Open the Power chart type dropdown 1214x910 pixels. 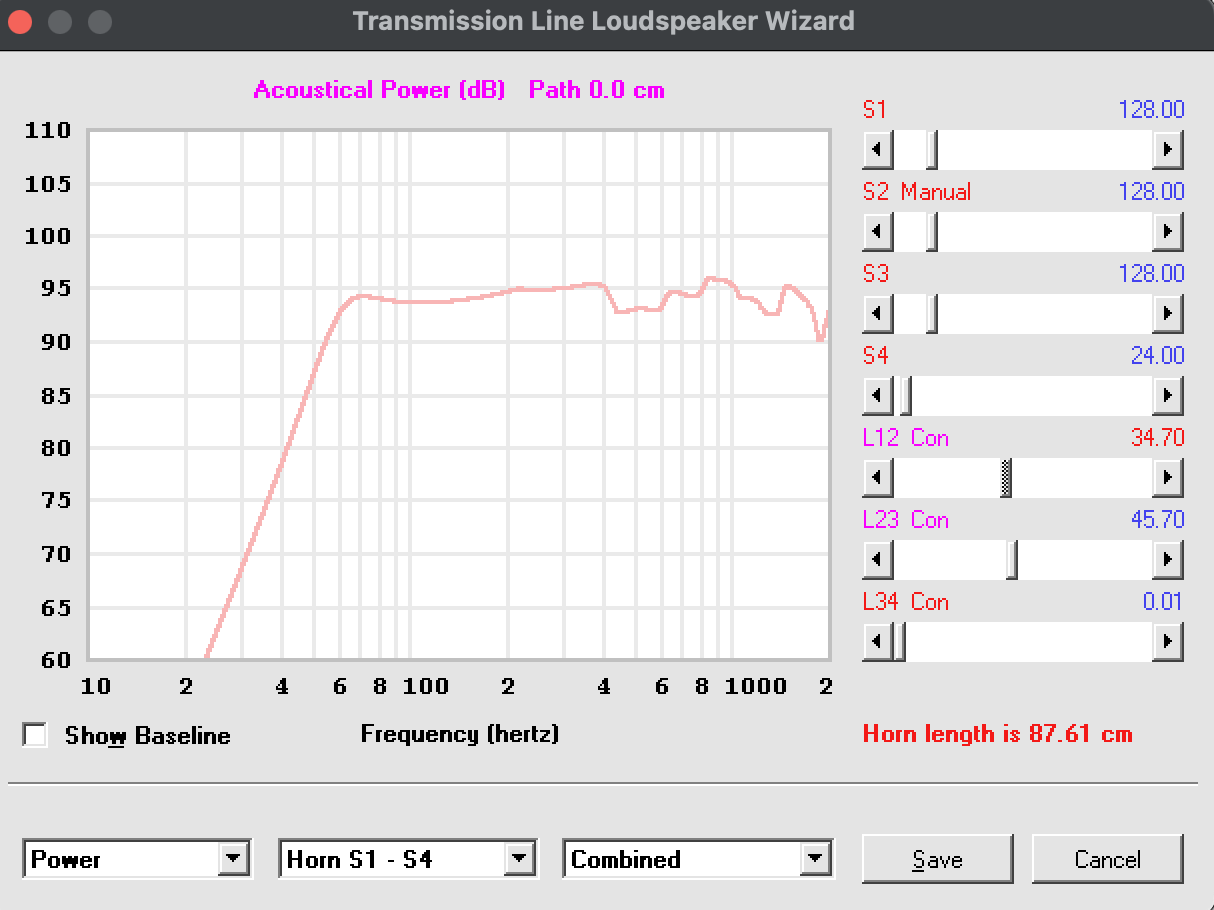(x=234, y=858)
